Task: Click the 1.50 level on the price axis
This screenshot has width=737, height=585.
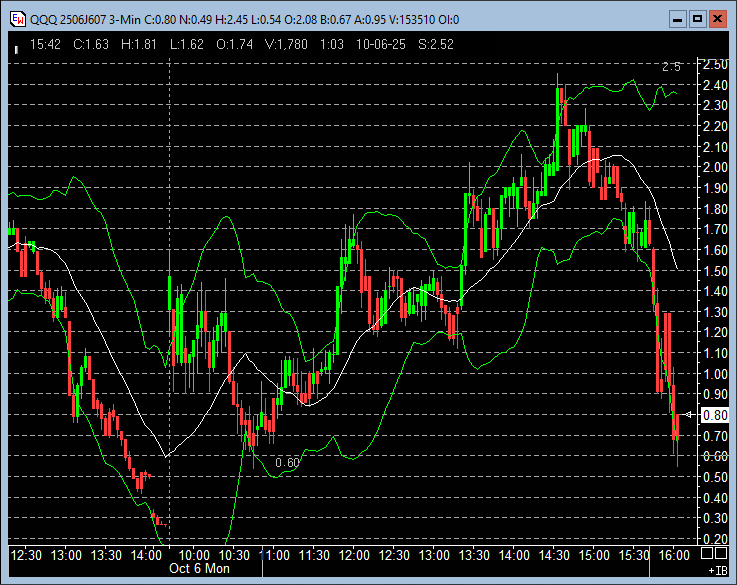Action: (715, 271)
